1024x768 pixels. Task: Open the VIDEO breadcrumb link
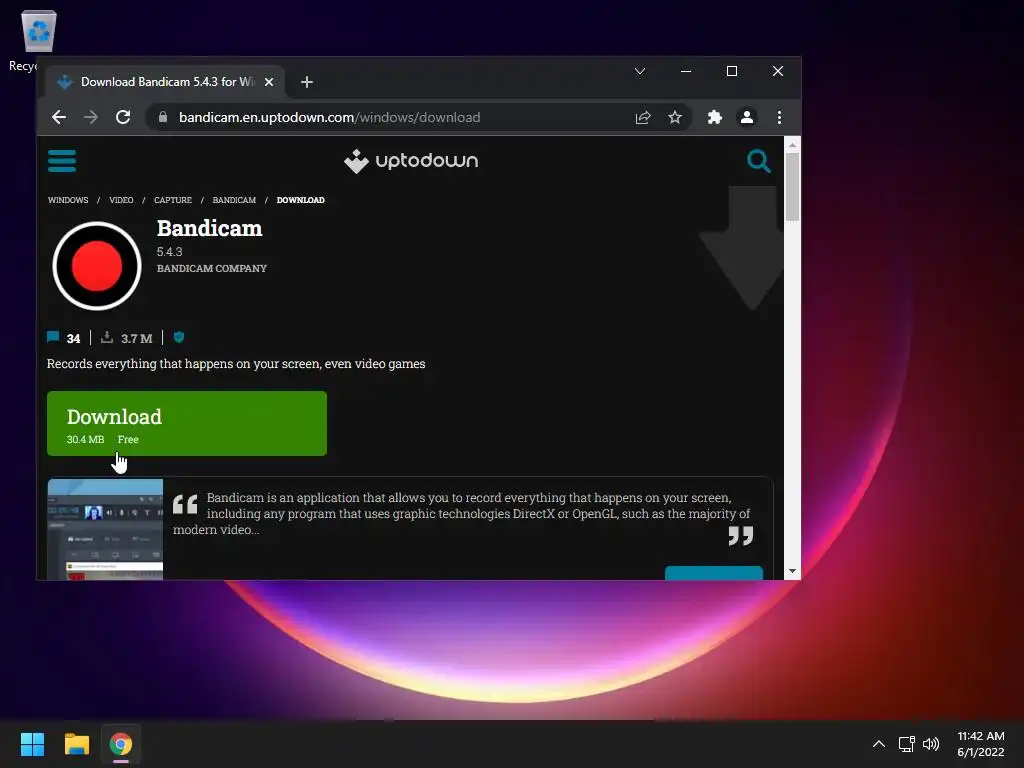point(121,200)
